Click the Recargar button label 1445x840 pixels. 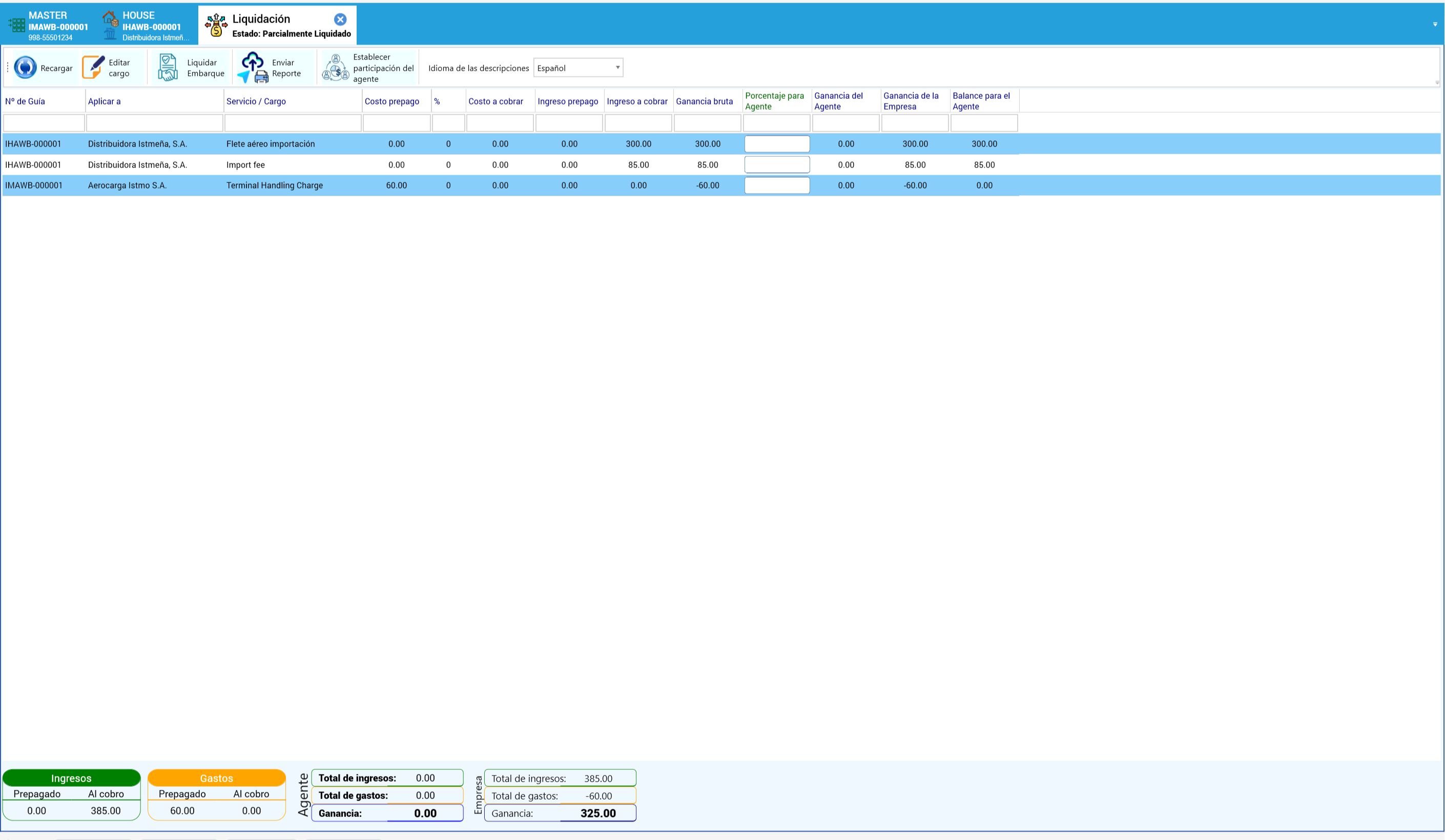[56, 68]
